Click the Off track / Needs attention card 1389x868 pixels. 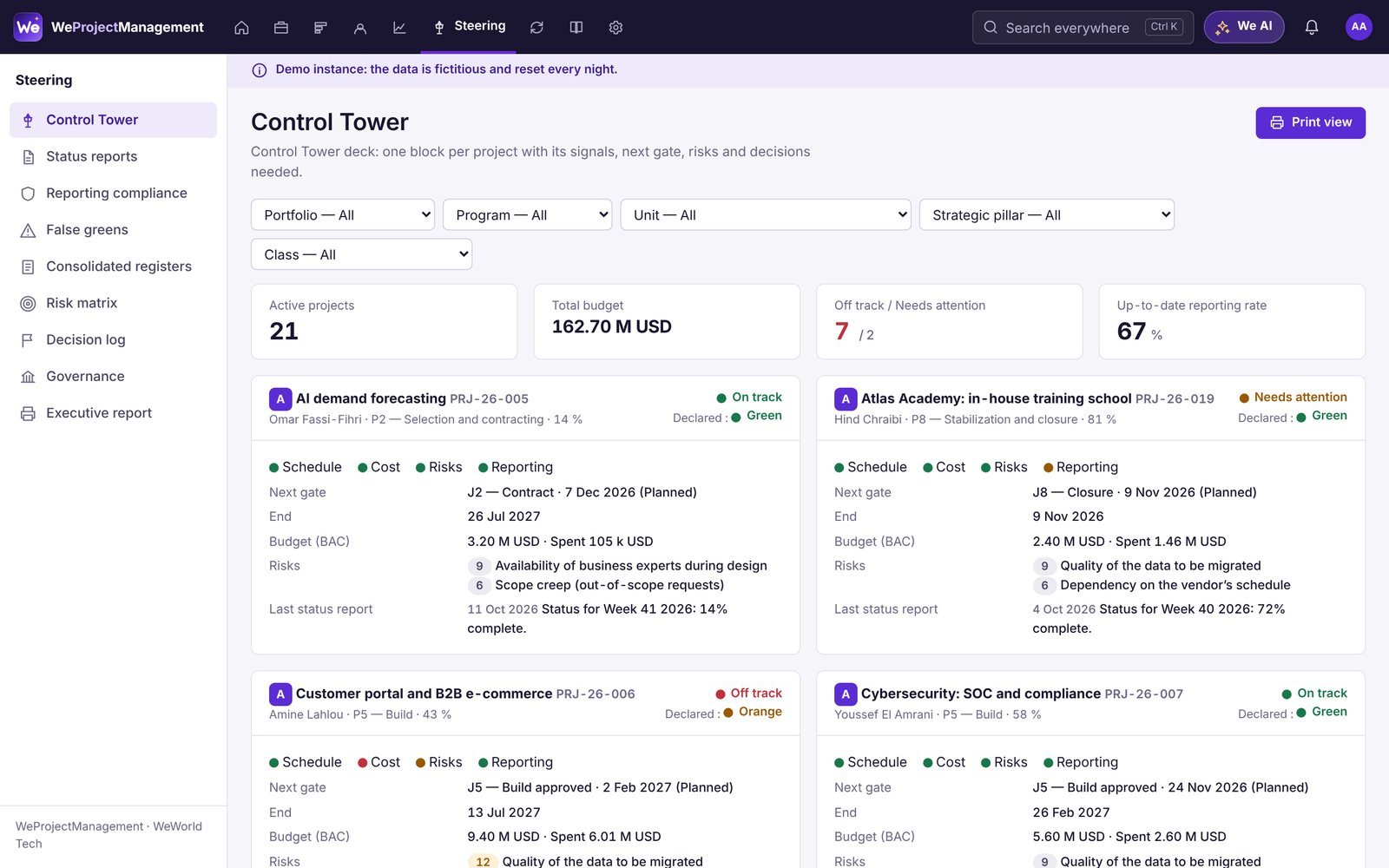950,321
